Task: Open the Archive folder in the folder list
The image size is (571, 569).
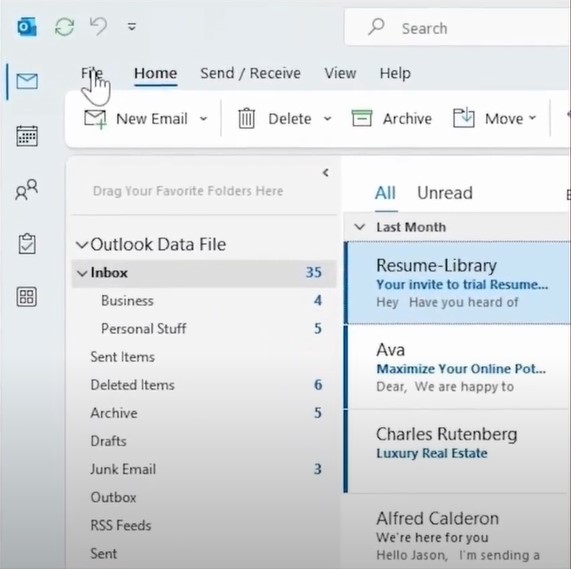Action: point(204,413)
